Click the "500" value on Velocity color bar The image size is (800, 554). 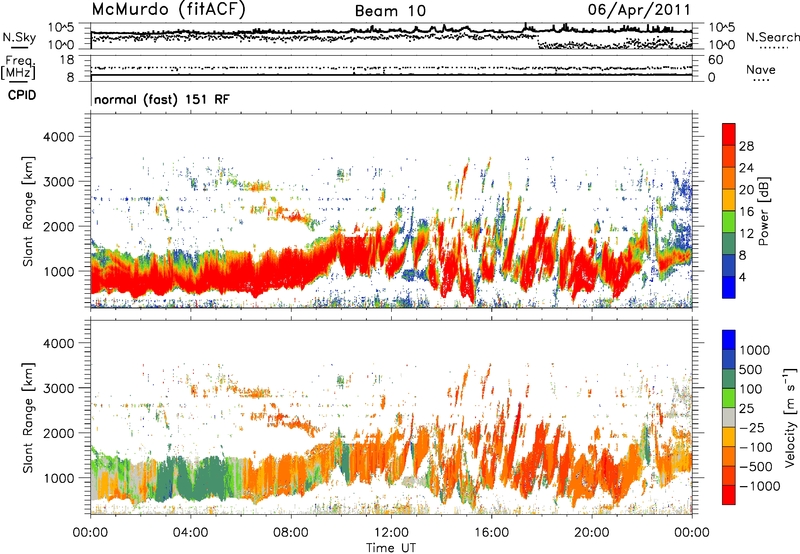751,369
